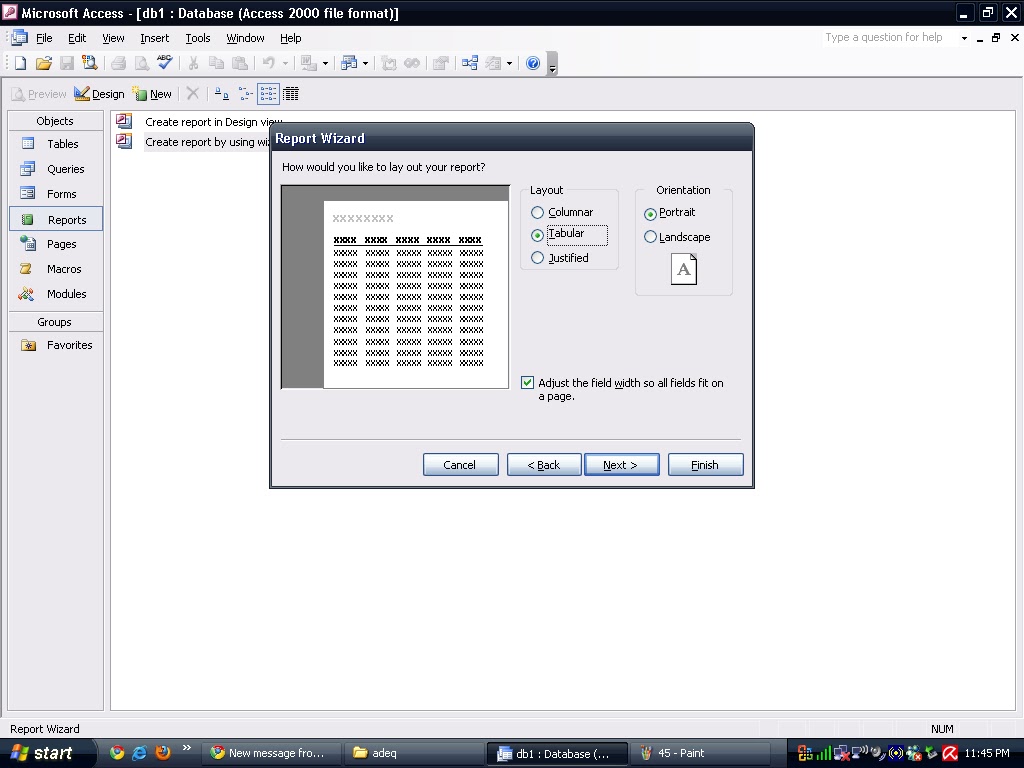
Task: Expand the Analyze dropdown arrow
Action: [x=366, y=63]
